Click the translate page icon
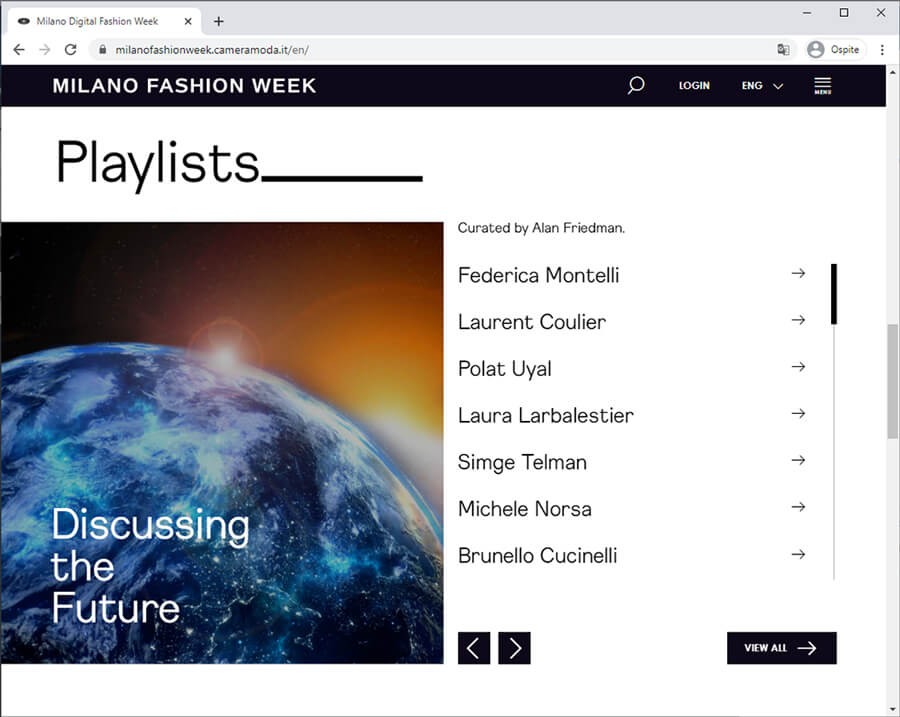The image size is (900, 717). [x=783, y=50]
